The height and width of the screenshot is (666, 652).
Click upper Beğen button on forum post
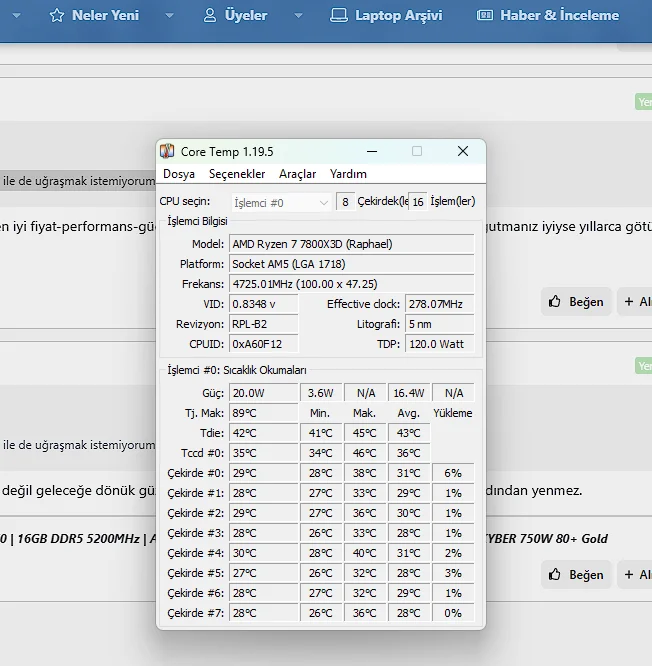[576, 302]
